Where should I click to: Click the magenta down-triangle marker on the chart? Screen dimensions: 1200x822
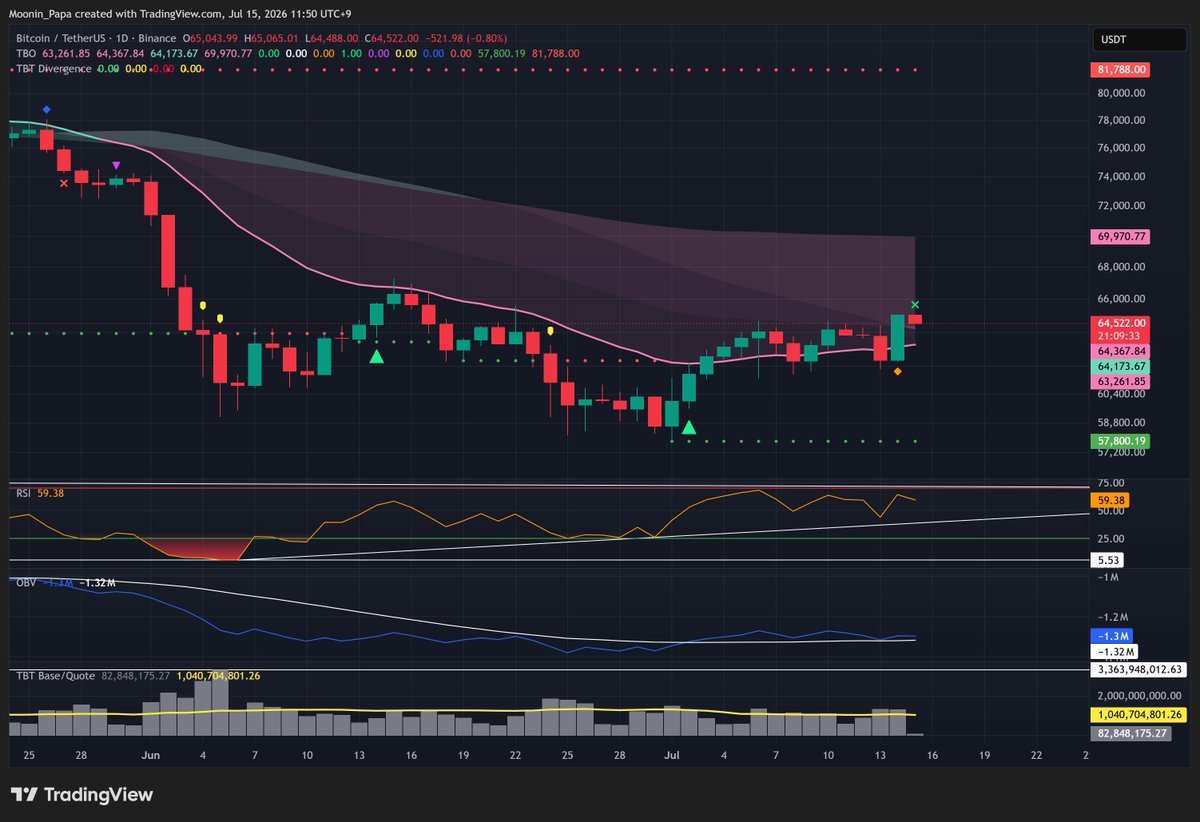(116, 165)
